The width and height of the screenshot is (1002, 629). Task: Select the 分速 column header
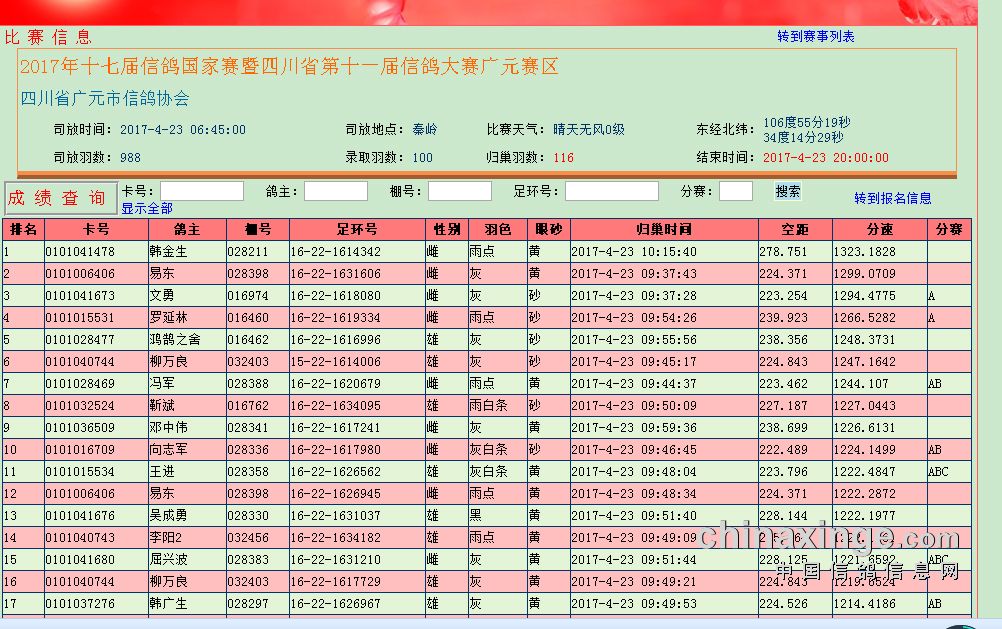click(879, 230)
